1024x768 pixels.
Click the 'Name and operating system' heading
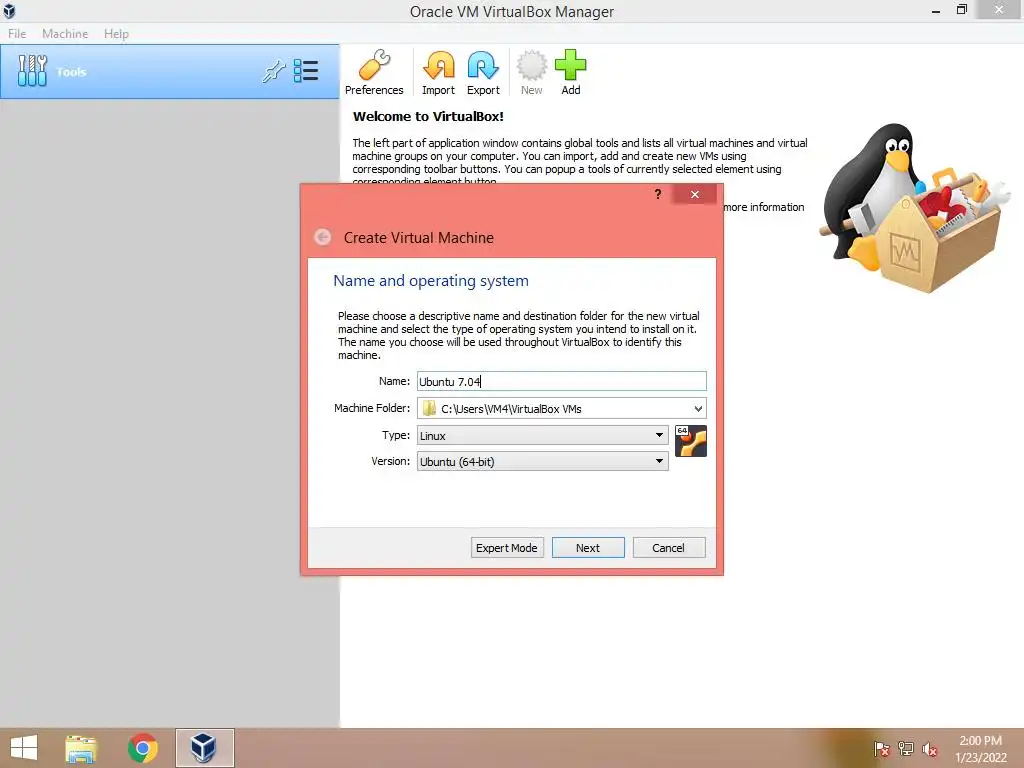(x=431, y=281)
